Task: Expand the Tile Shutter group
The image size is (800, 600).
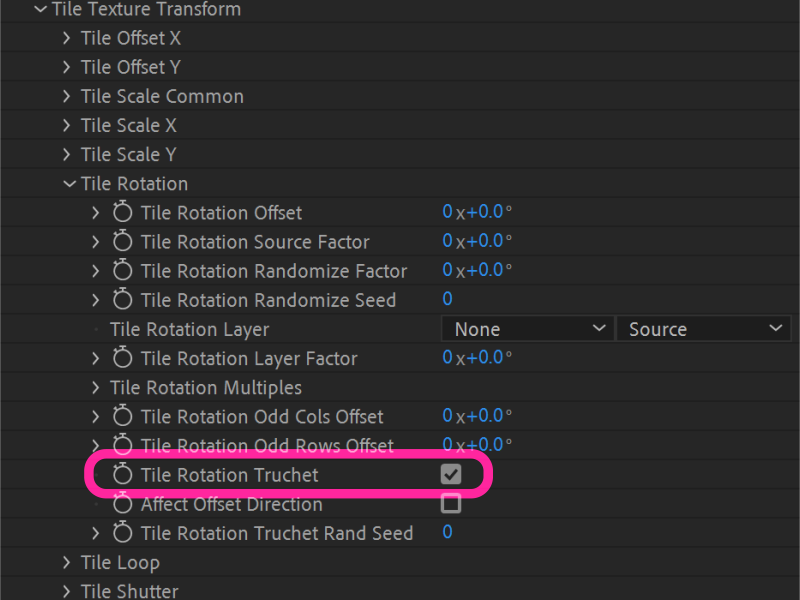Action: (x=66, y=590)
